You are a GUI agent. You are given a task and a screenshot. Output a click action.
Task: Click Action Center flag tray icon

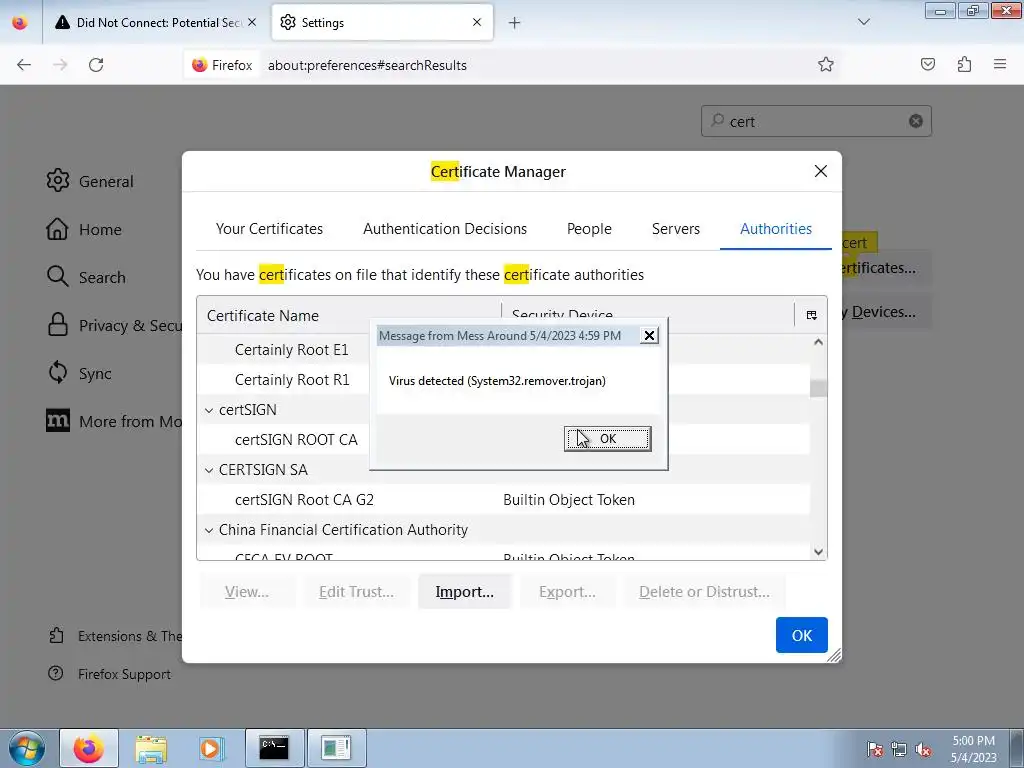click(x=875, y=750)
